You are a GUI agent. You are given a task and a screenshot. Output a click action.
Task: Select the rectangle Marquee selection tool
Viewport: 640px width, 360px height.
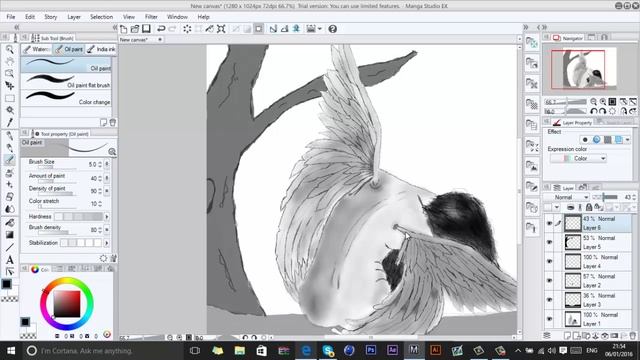[9, 98]
